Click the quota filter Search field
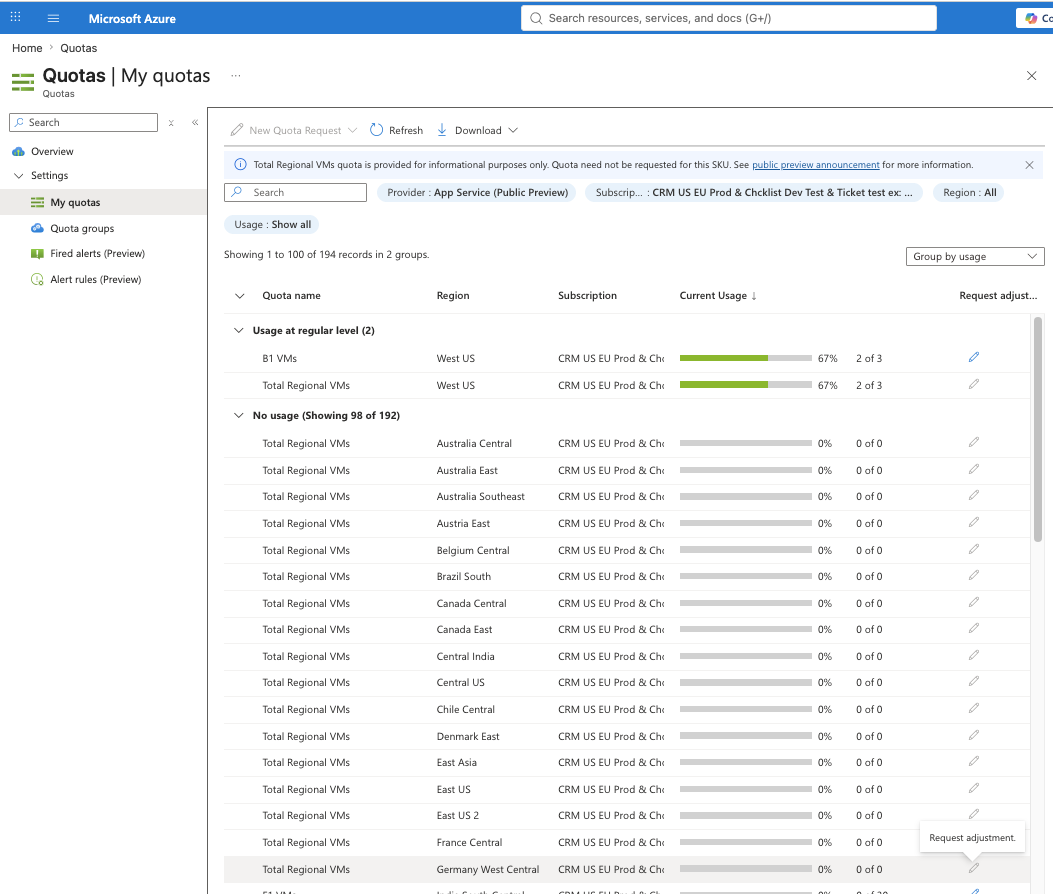This screenshot has width=1053, height=894. [295, 192]
